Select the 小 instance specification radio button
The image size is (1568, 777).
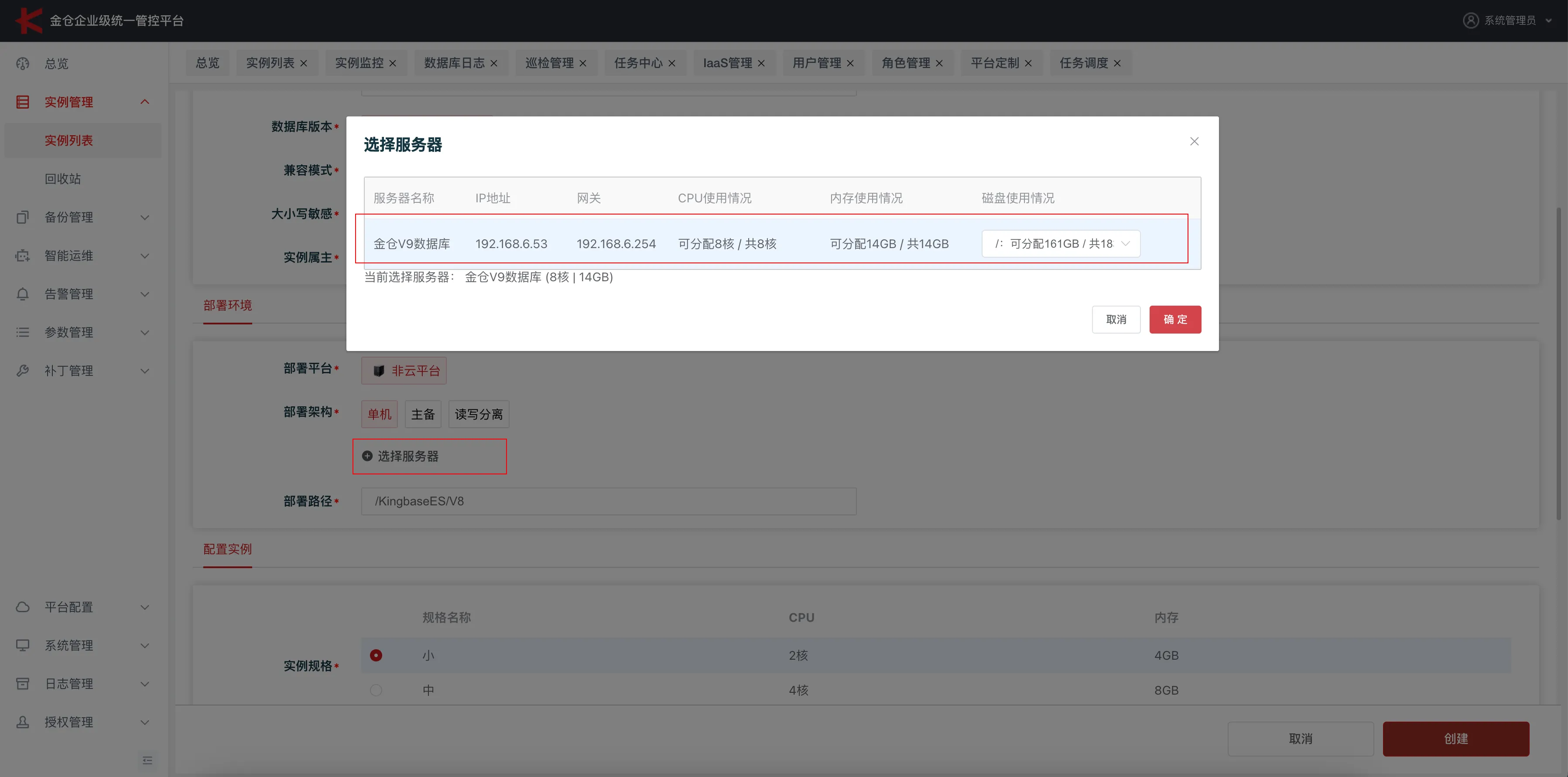[376, 655]
